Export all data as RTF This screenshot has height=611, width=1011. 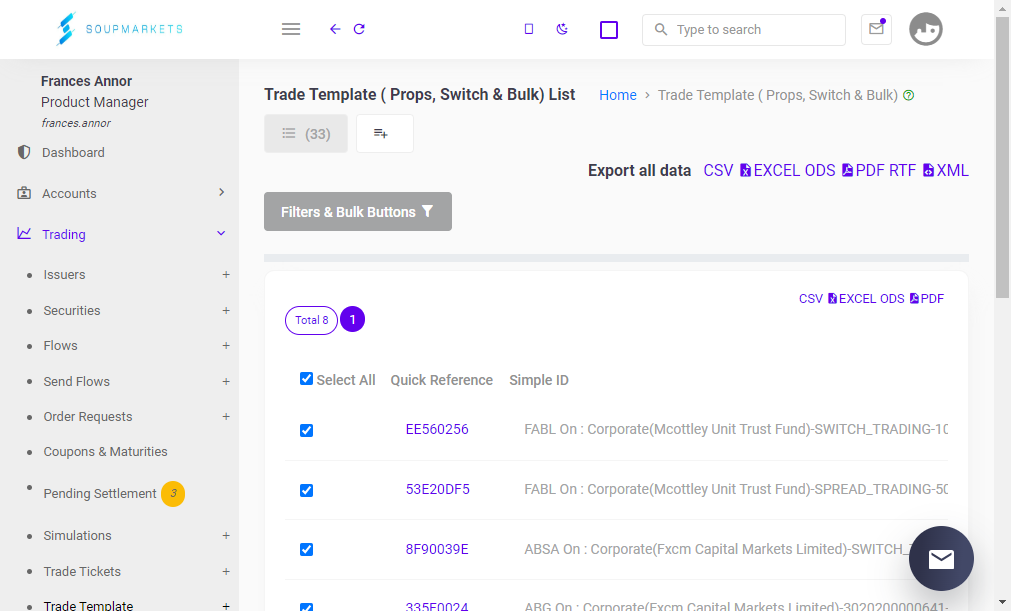point(903,170)
